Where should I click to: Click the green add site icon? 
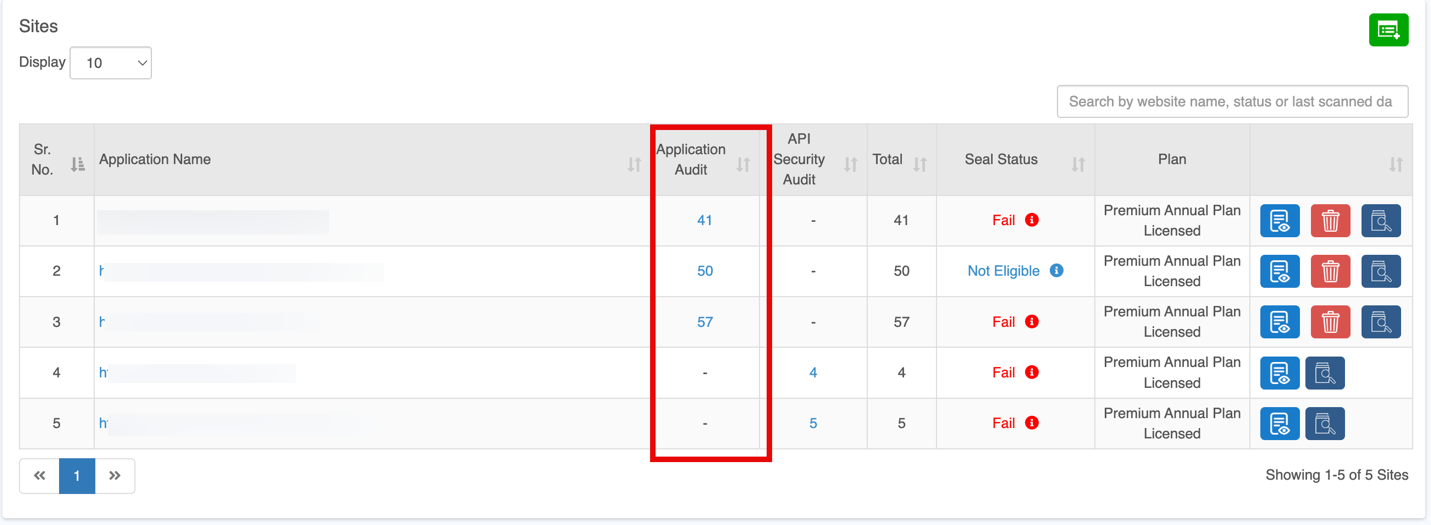[1388, 30]
